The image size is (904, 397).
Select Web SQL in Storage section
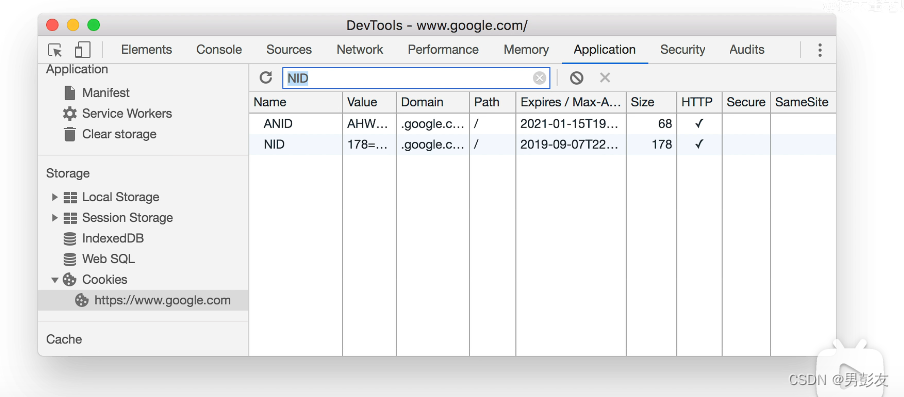click(108, 259)
